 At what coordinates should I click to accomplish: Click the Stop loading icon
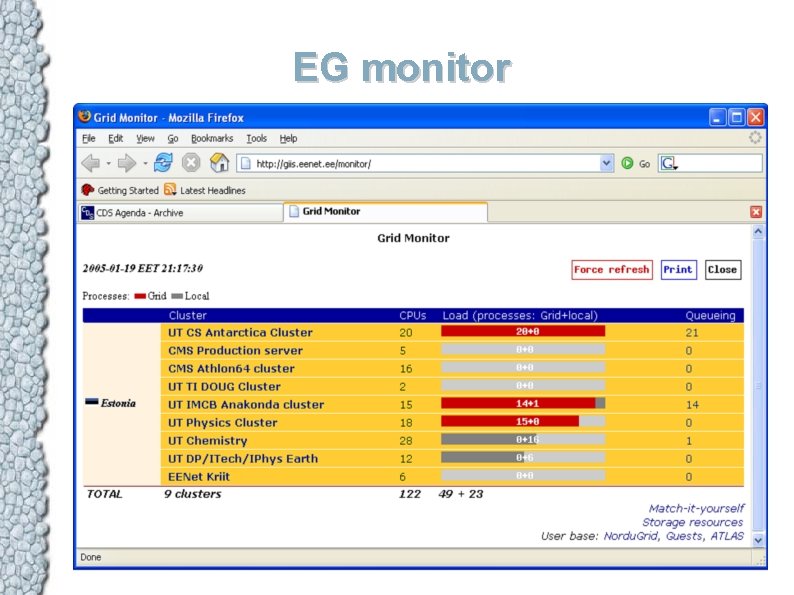[191, 163]
